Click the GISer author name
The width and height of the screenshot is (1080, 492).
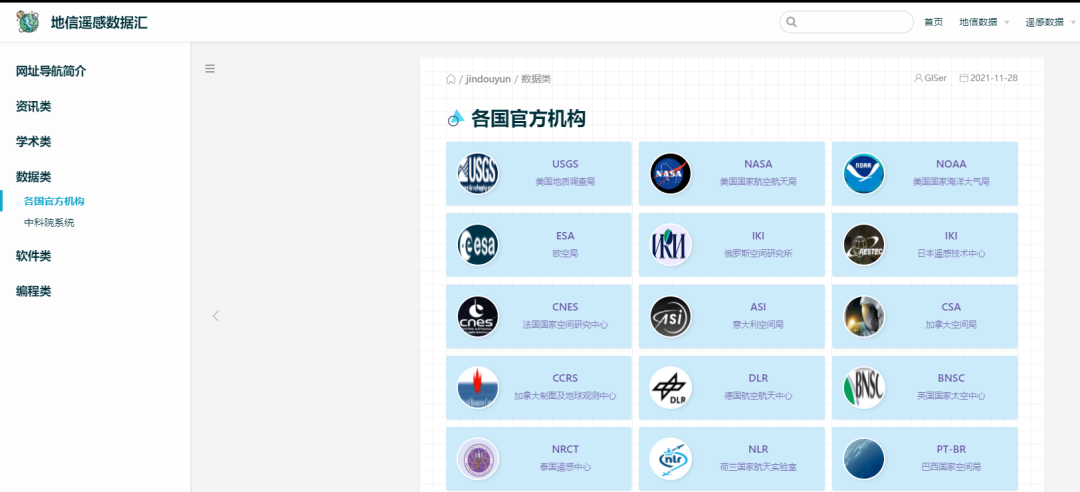click(x=935, y=78)
